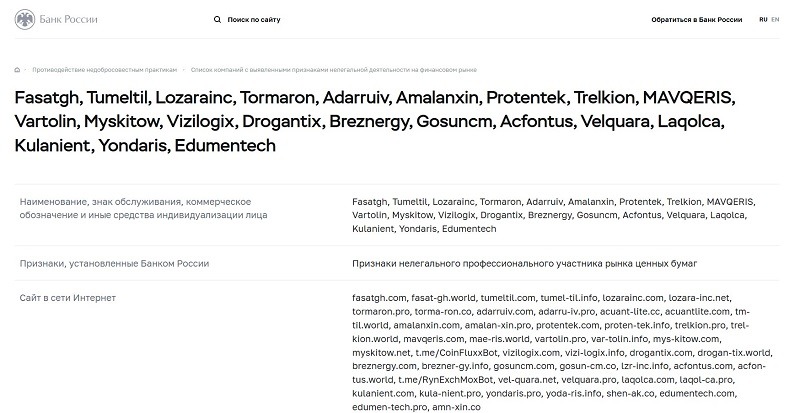Click the page heading starting with Fasatgh
Viewport: 800px width, 413px height.
point(374,122)
